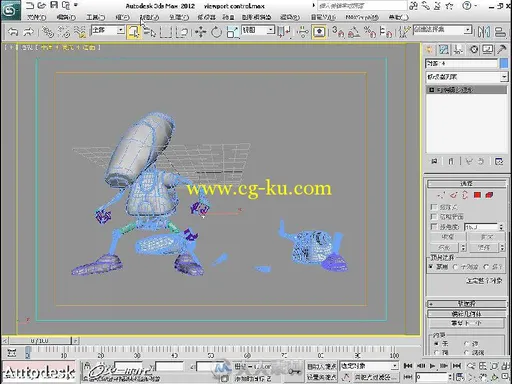Viewport: 512px width, 384px height.
Task: Toggle Percent Snap
Action: coord(370,32)
